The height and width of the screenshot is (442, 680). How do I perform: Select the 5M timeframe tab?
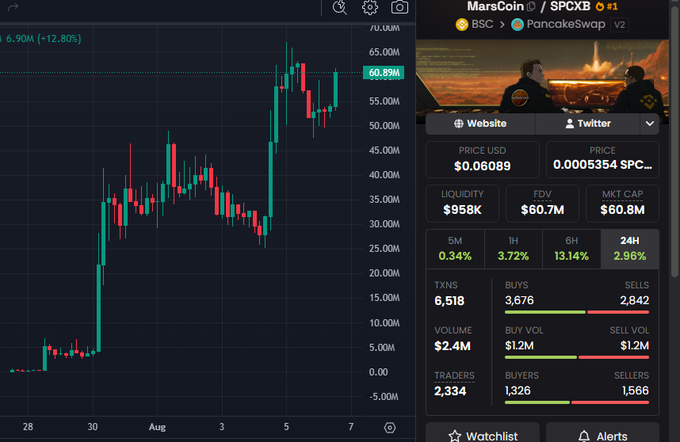[455, 249]
